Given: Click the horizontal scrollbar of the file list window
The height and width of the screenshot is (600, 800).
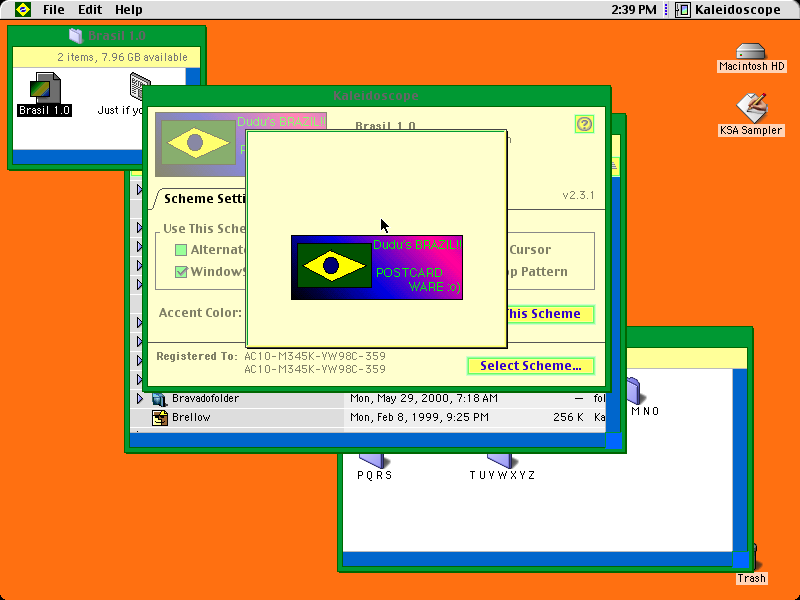Looking at the screenshot, I should [x=367, y=441].
